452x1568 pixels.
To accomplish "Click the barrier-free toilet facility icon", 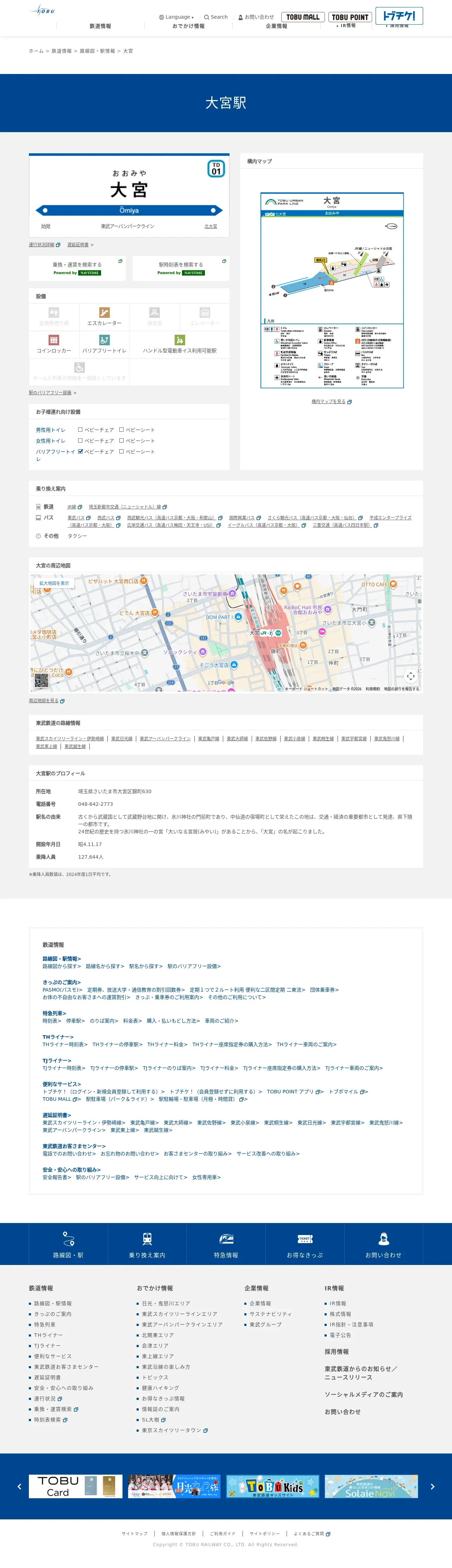I will [105, 340].
